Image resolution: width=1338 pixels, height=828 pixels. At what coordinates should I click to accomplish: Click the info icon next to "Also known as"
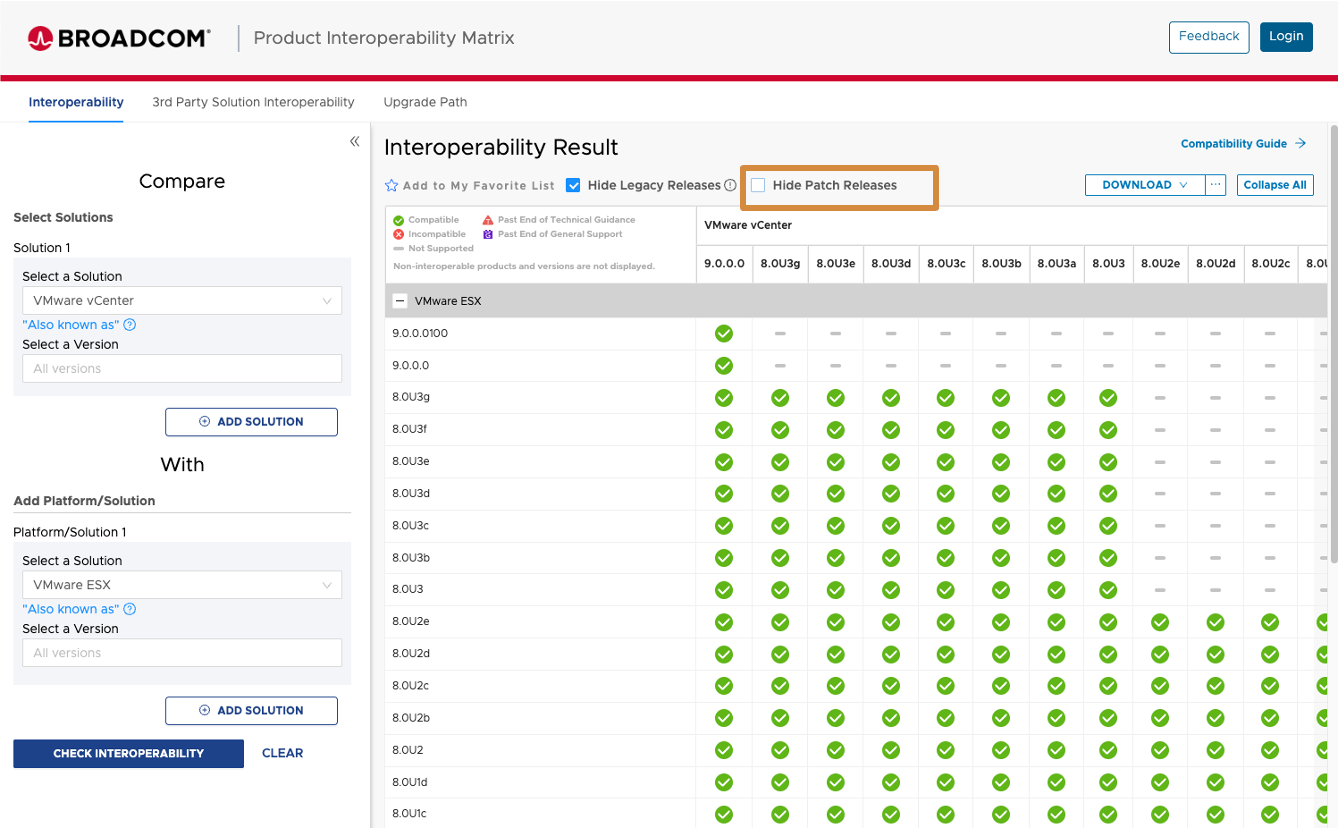point(128,324)
